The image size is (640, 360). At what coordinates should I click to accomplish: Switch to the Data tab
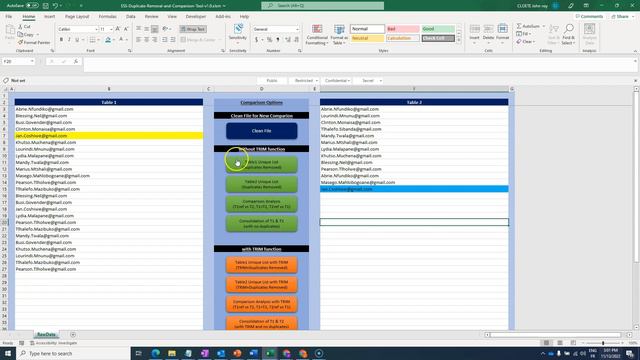[131, 16]
